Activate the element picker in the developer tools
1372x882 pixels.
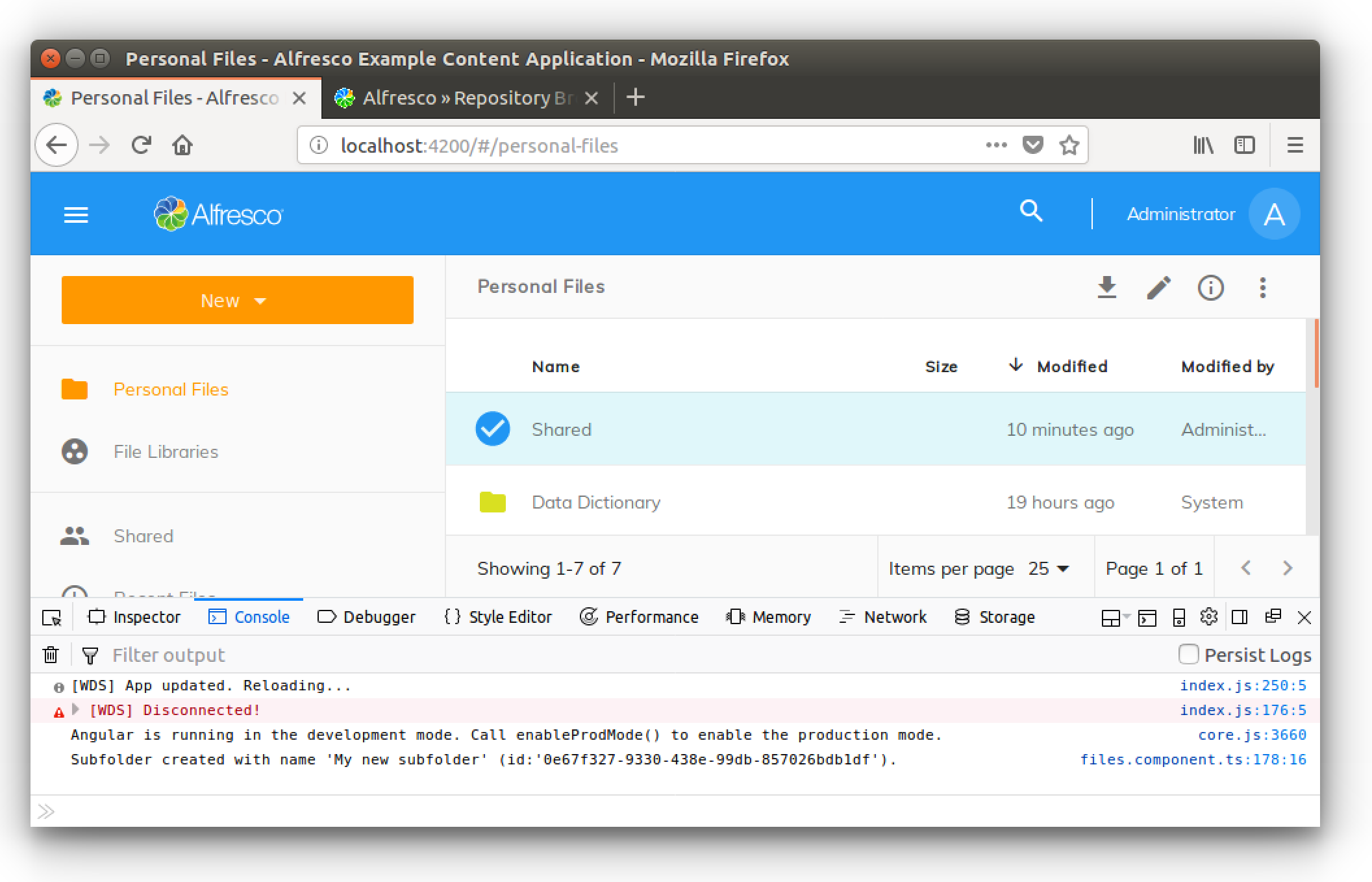(x=51, y=617)
